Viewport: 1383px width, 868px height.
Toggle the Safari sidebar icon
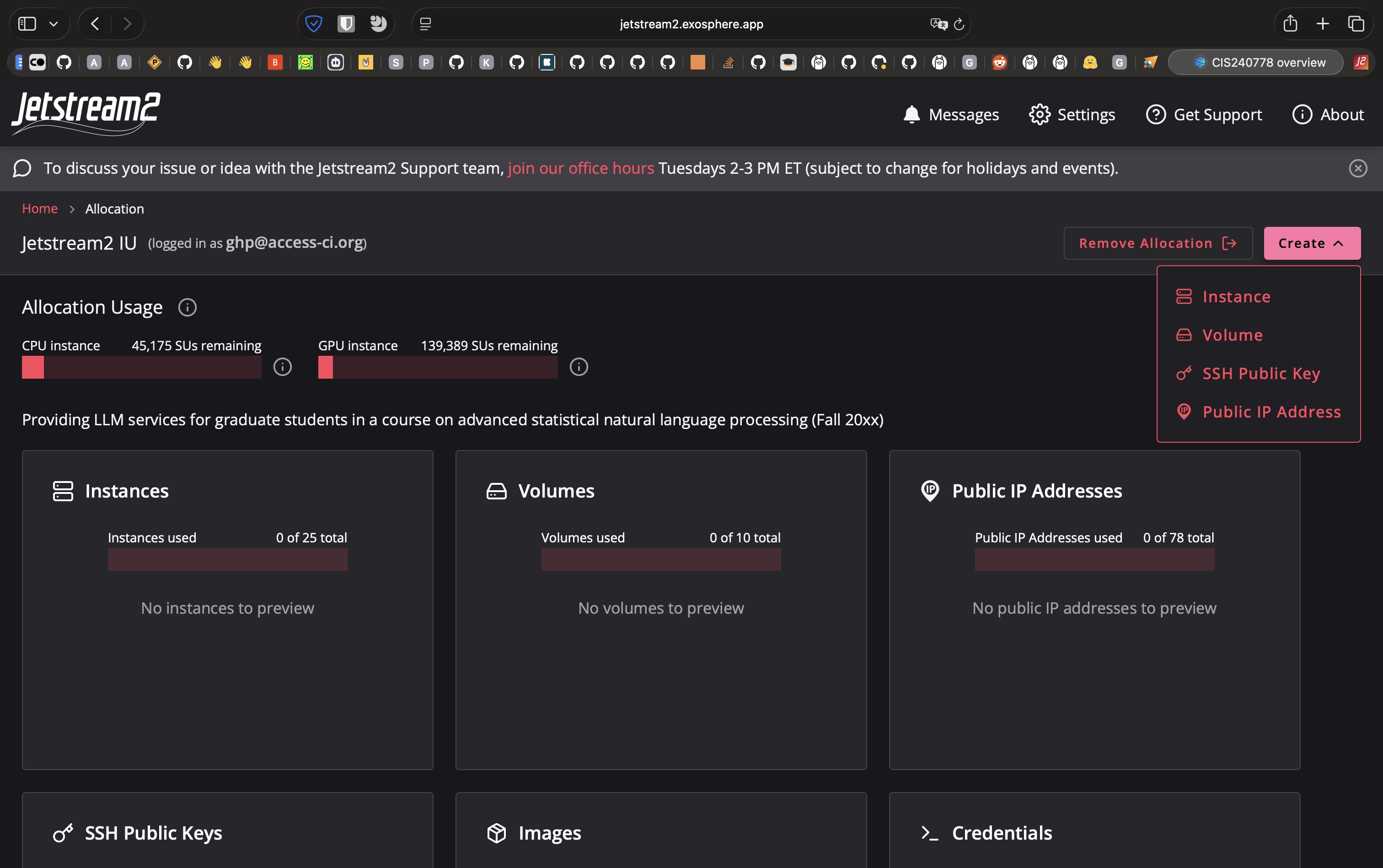pos(27,23)
